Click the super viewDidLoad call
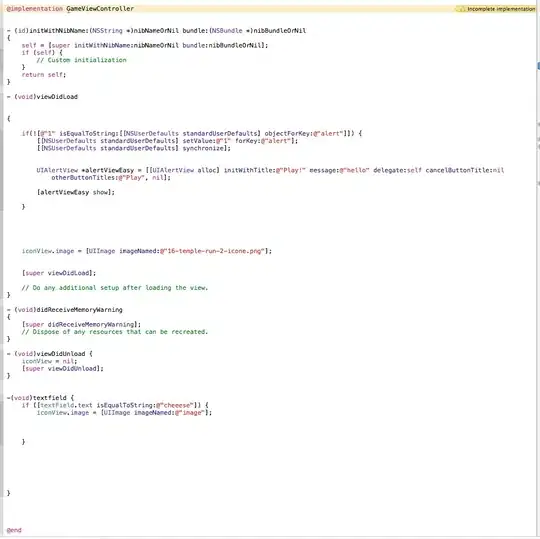540x539 pixels. click(59, 273)
